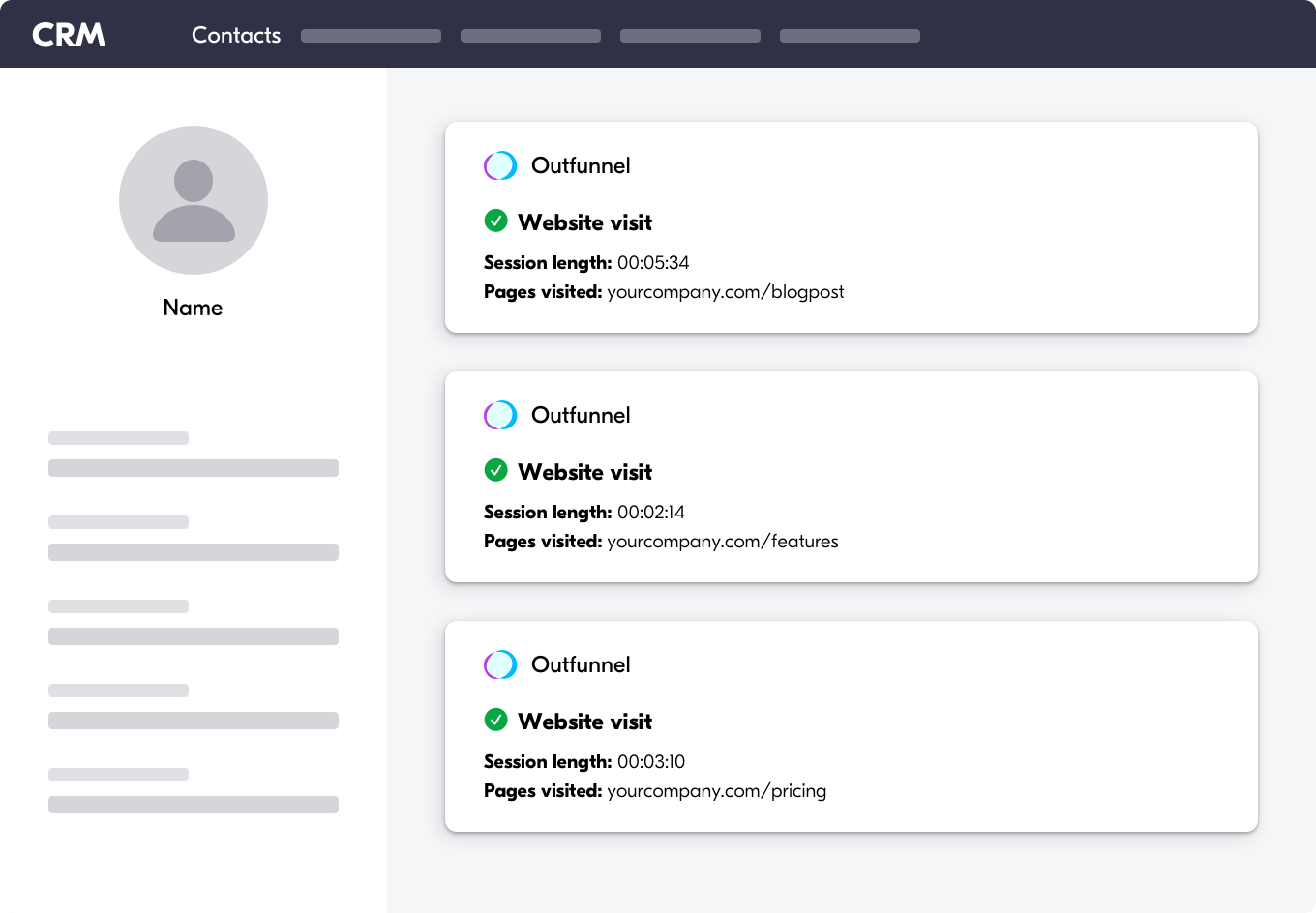Click the Outfunnel logo on the bottom card
The image size is (1316, 913).
point(500,664)
